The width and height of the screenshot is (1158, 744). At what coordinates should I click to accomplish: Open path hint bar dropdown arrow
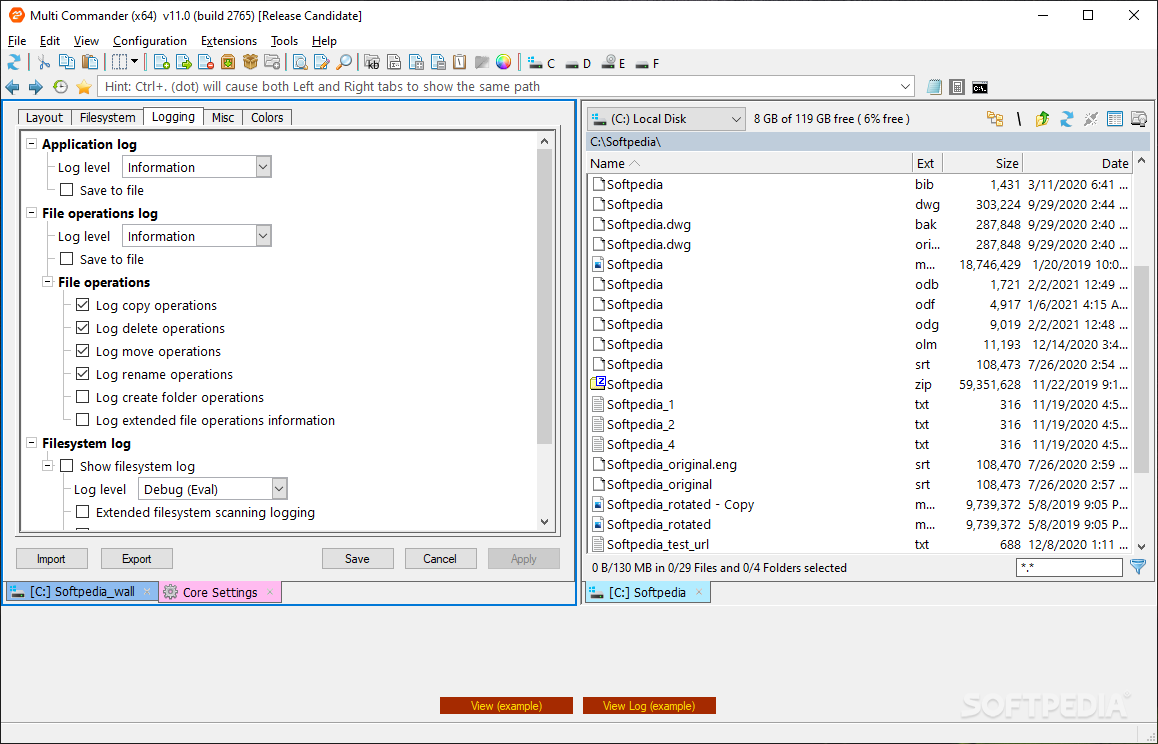click(x=905, y=86)
